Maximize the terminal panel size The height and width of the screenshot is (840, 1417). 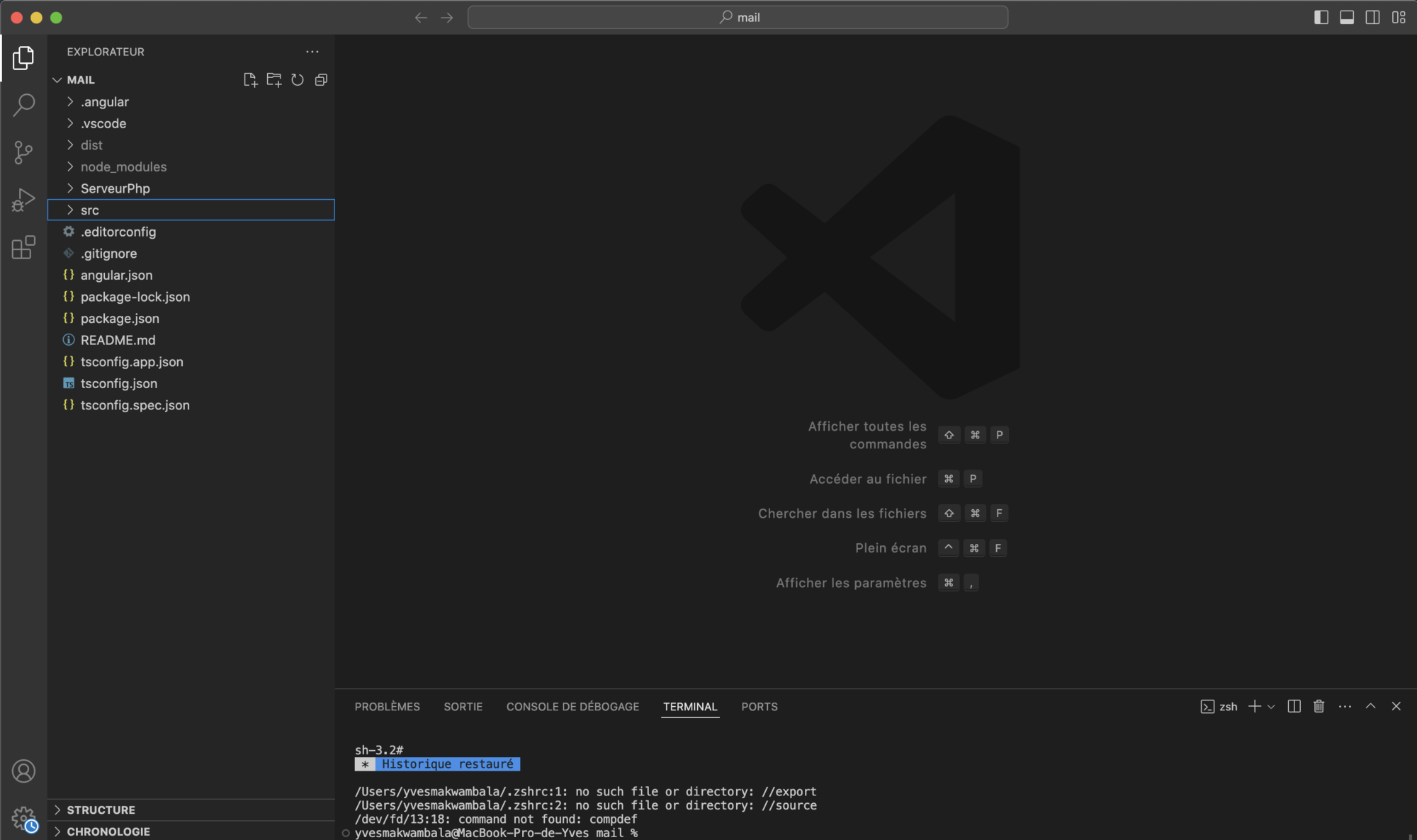click(x=1370, y=706)
